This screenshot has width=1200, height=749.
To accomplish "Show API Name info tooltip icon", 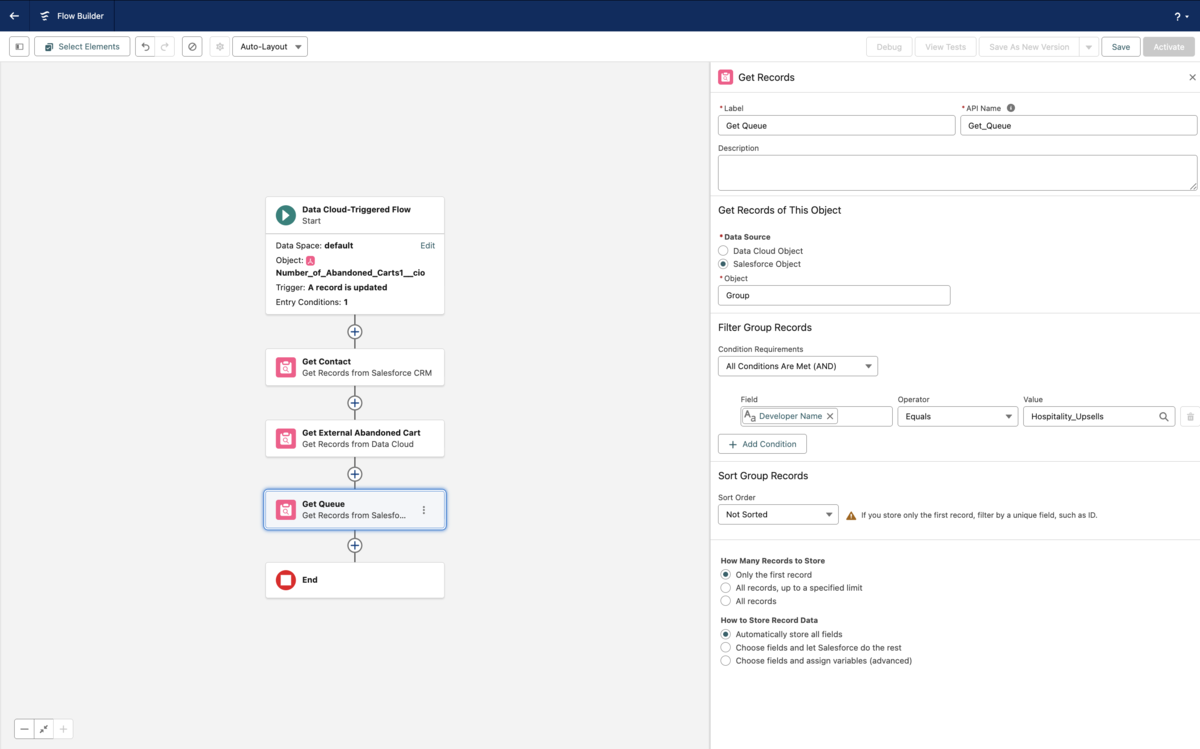I will (1011, 108).
